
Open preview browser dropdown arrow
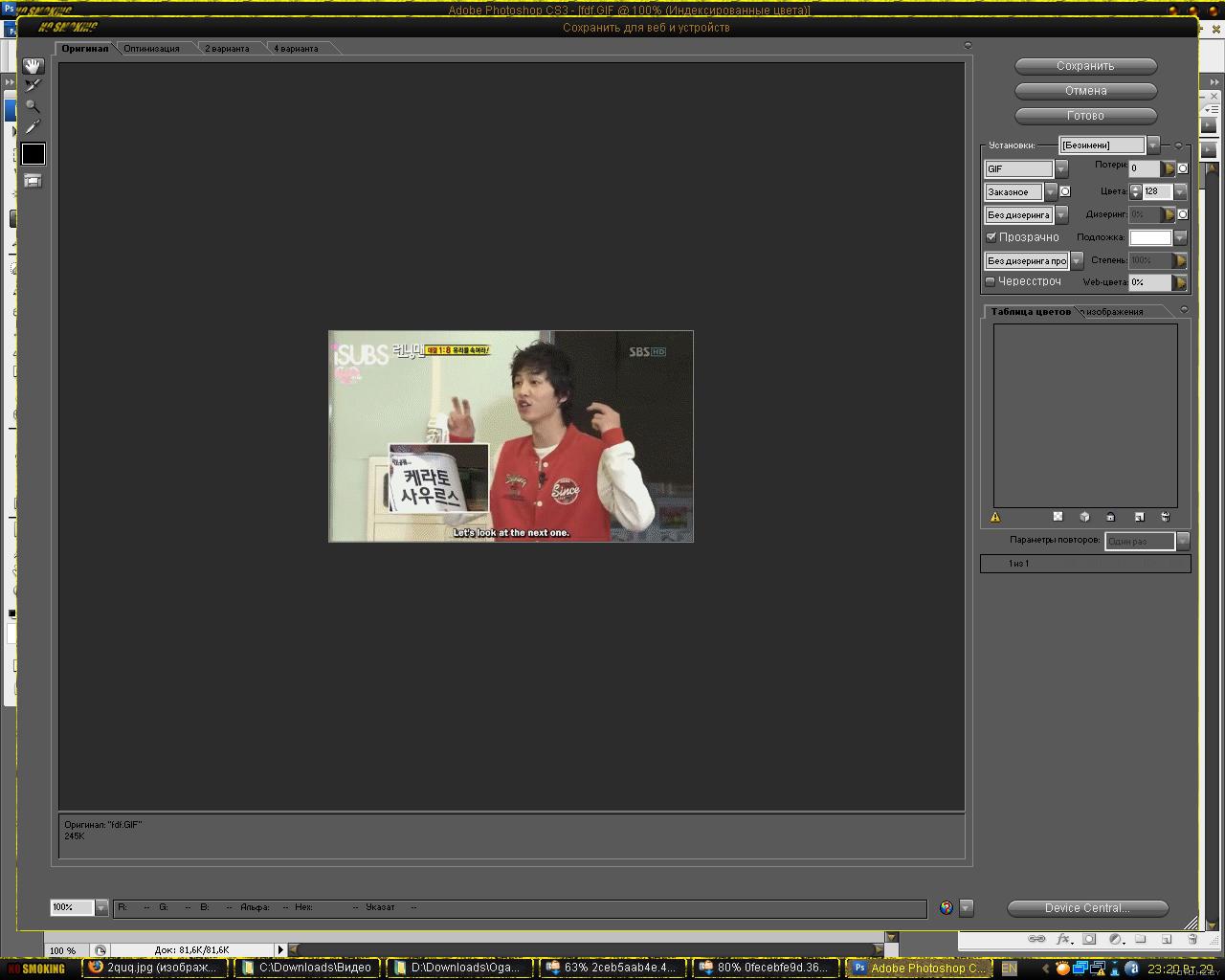[966, 907]
